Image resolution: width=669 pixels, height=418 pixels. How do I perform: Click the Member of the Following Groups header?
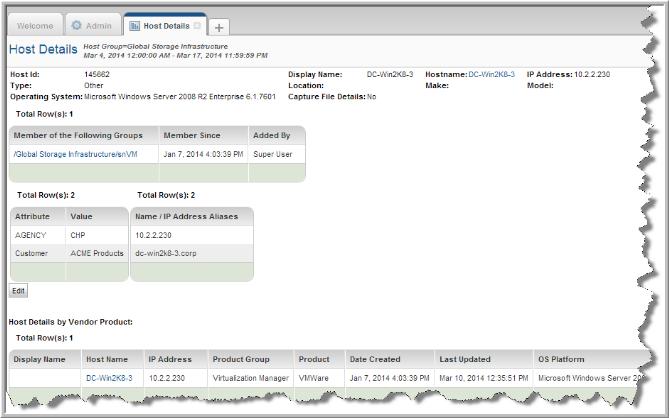(79, 134)
